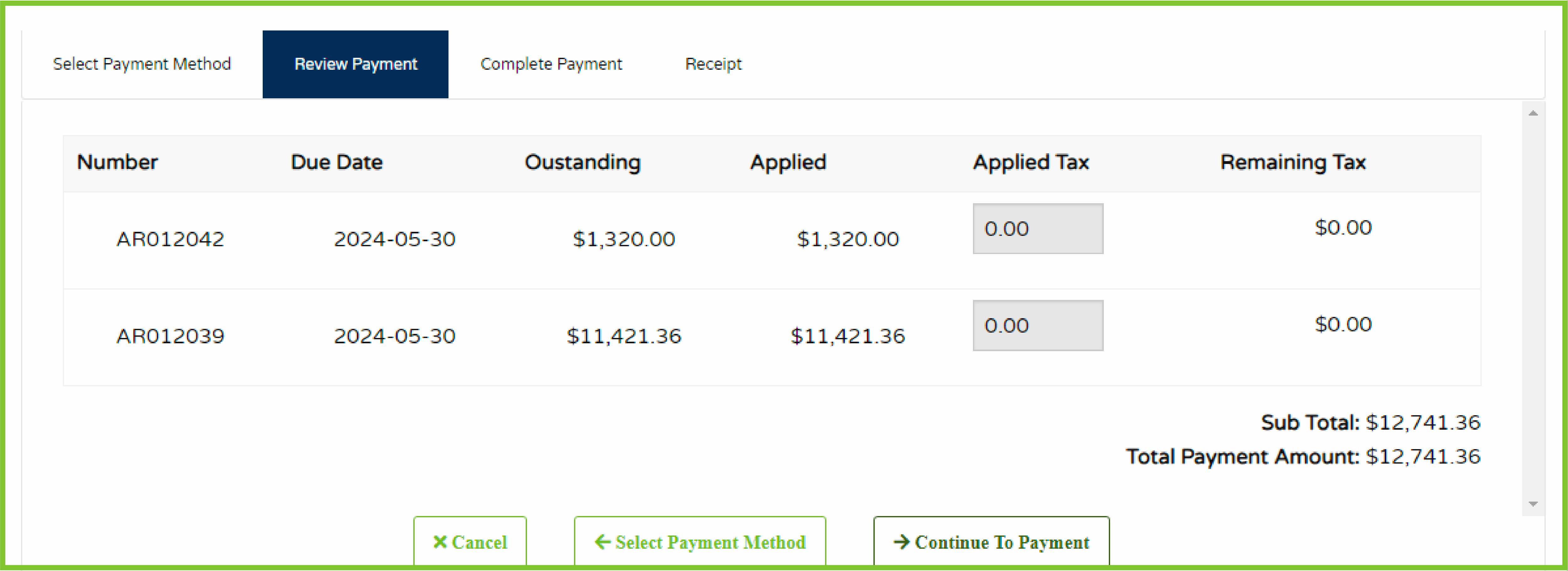Click the Number column header
Viewport: 1568px width, 571px height.
tap(117, 163)
